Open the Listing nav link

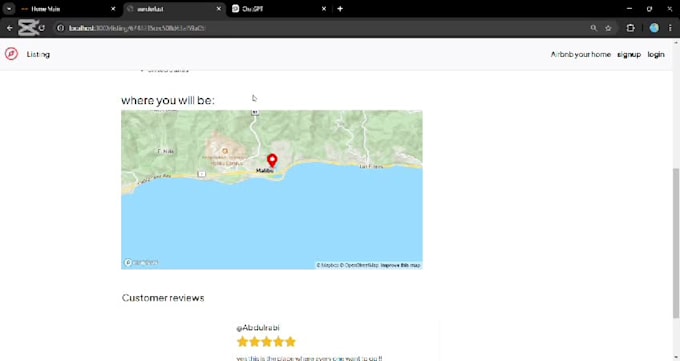[x=38, y=54]
